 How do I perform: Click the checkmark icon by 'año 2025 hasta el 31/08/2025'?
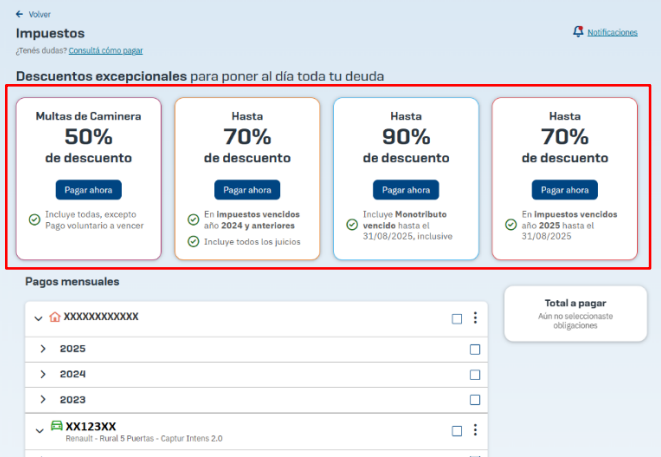coord(511,225)
